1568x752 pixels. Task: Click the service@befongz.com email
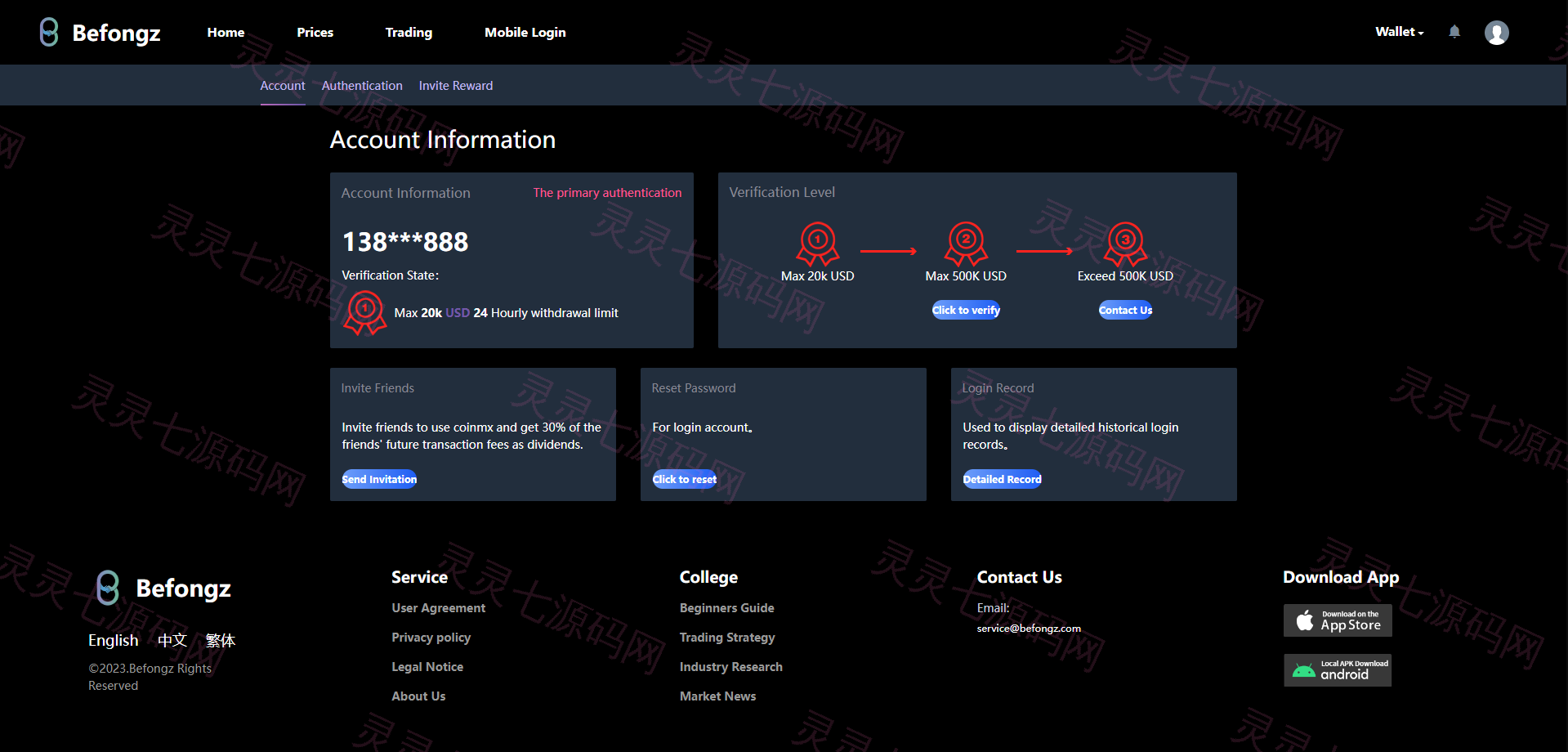pos(1029,629)
